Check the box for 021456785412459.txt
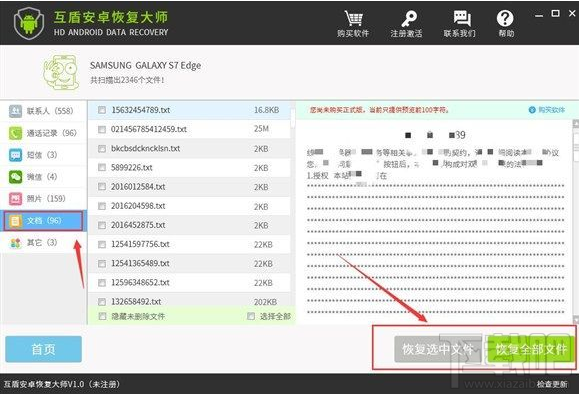 point(102,129)
